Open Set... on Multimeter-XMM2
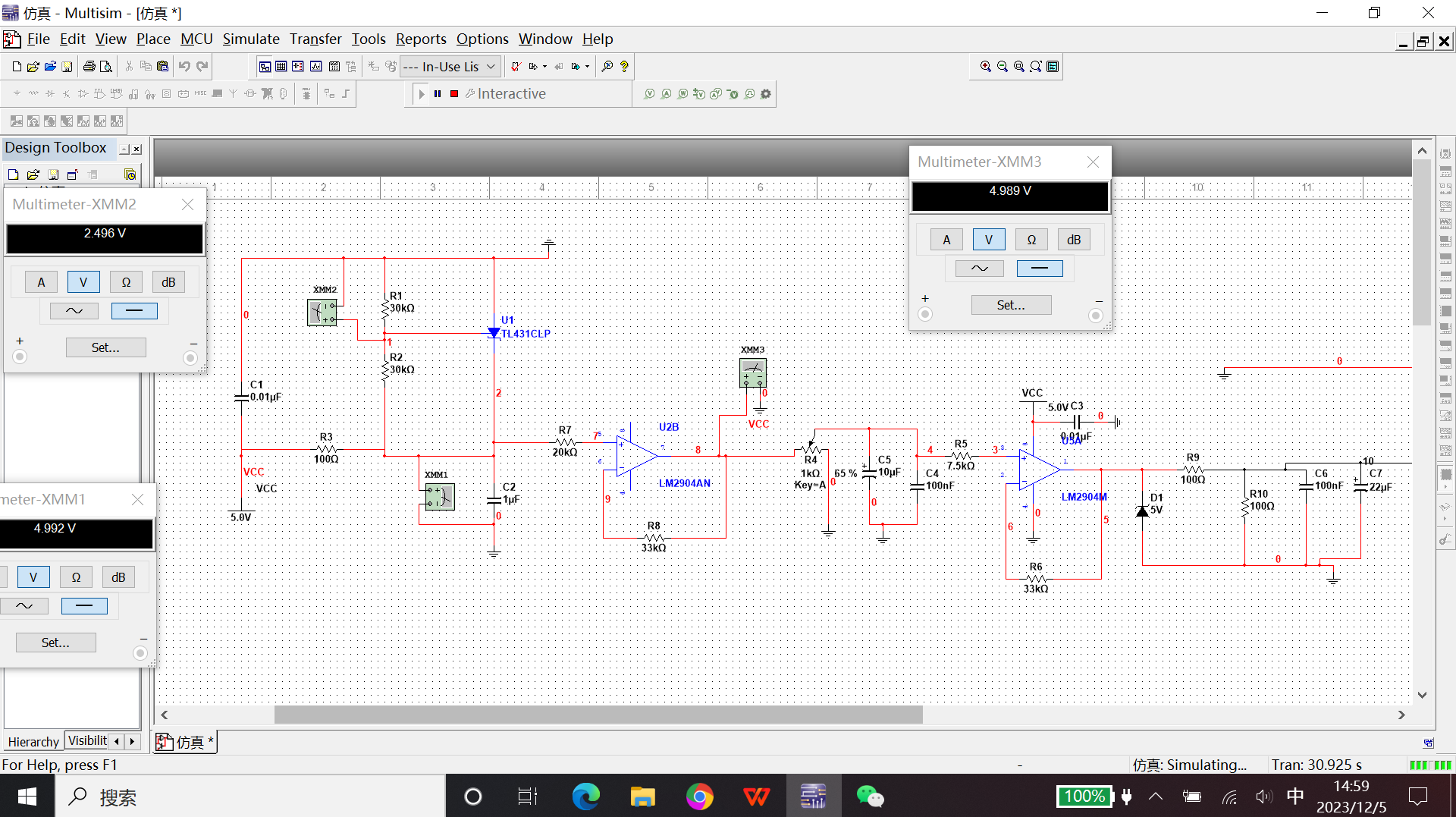The height and width of the screenshot is (817, 1456). [x=105, y=347]
